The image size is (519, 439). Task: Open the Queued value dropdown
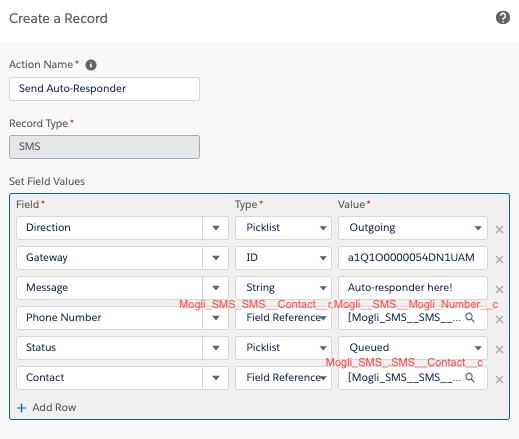413,348
